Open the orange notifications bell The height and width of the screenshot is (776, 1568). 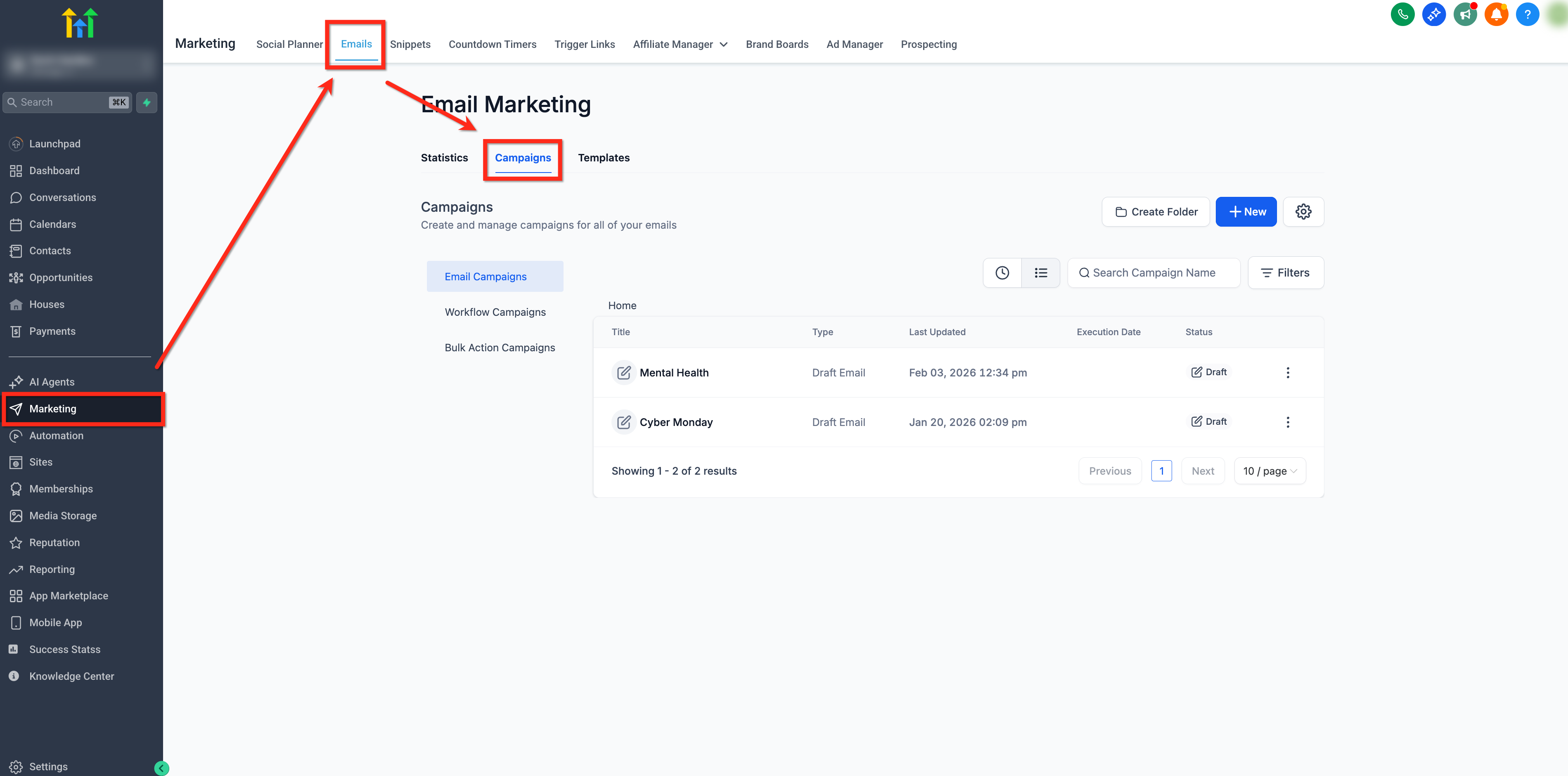click(x=1496, y=14)
